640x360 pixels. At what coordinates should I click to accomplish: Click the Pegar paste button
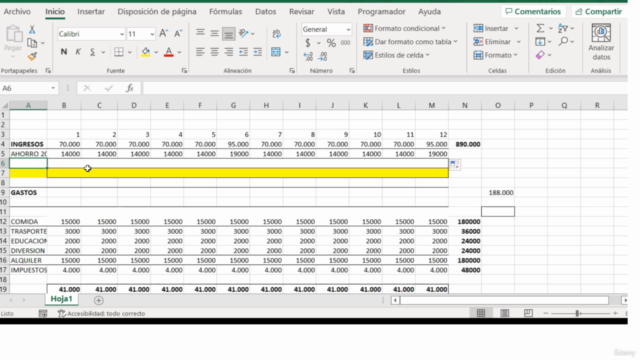tap(13, 42)
